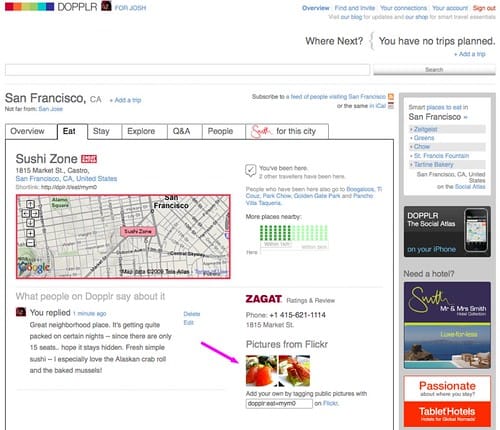Viewport: 500px width, 430px height.
Task: Open Tartine Bakery link
Action: [433, 164]
